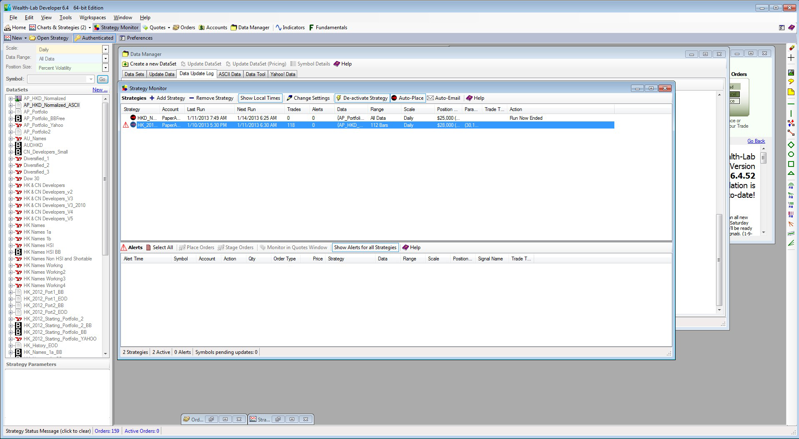Viewport: 799px width, 439px height.
Task: Toggle Show Local Times
Action: coord(260,98)
